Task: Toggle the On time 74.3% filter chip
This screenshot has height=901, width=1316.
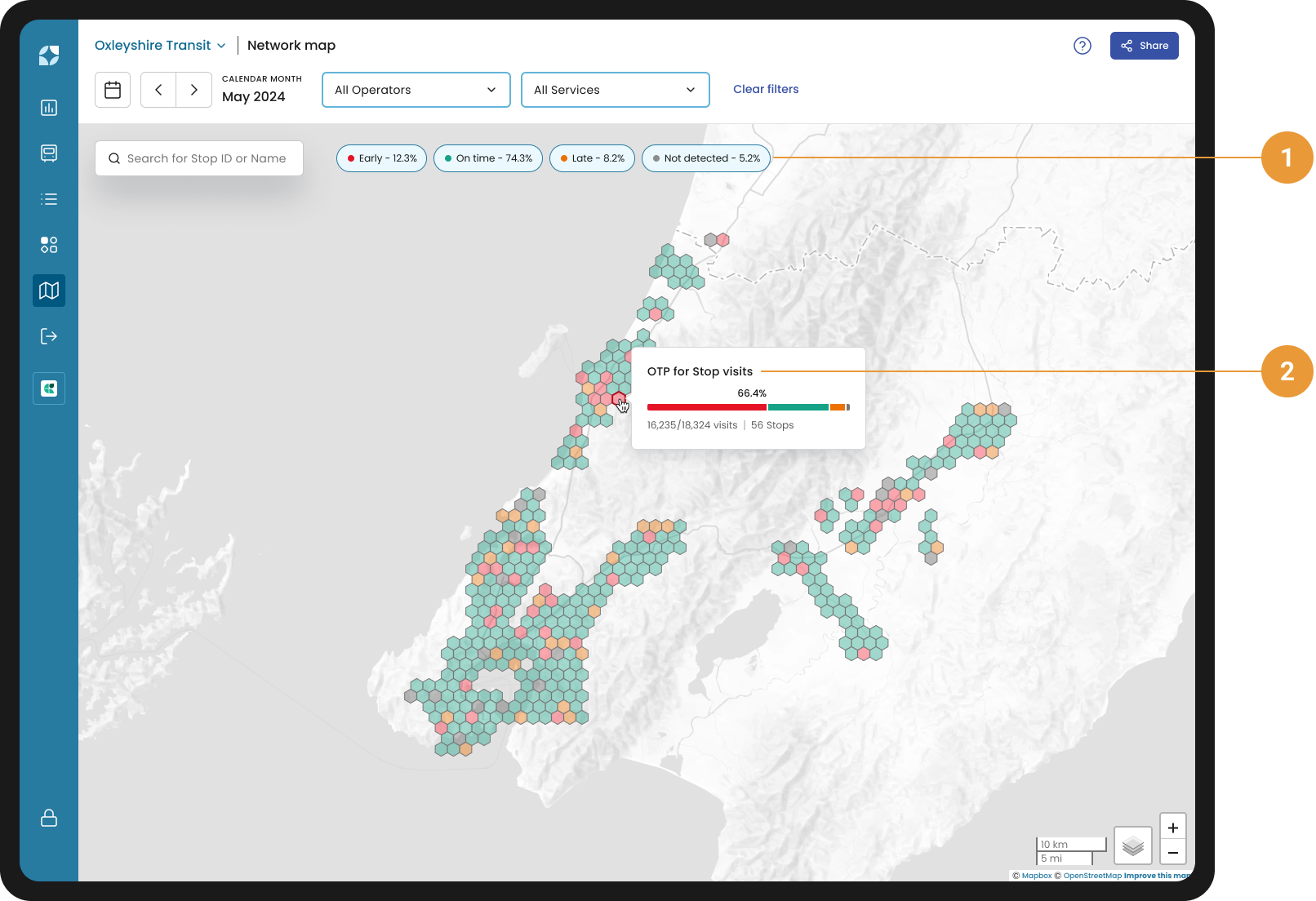Action: click(x=488, y=158)
